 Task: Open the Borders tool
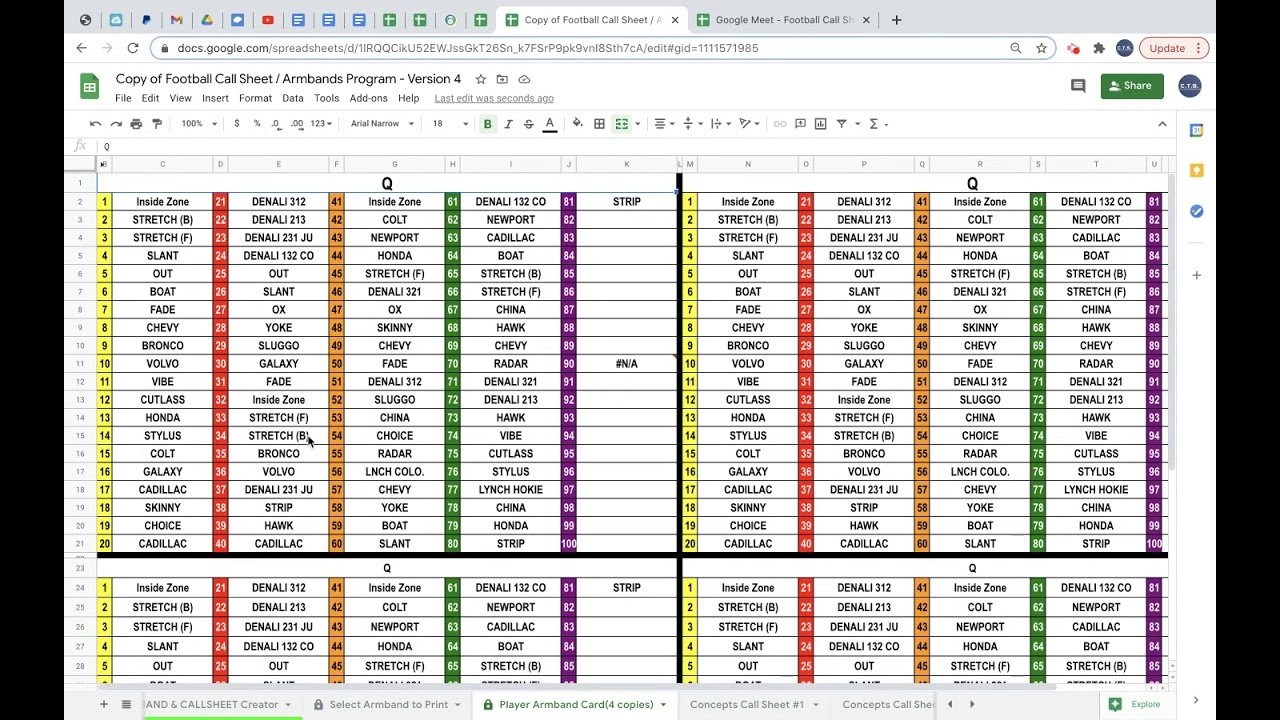click(x=599, y=123)
